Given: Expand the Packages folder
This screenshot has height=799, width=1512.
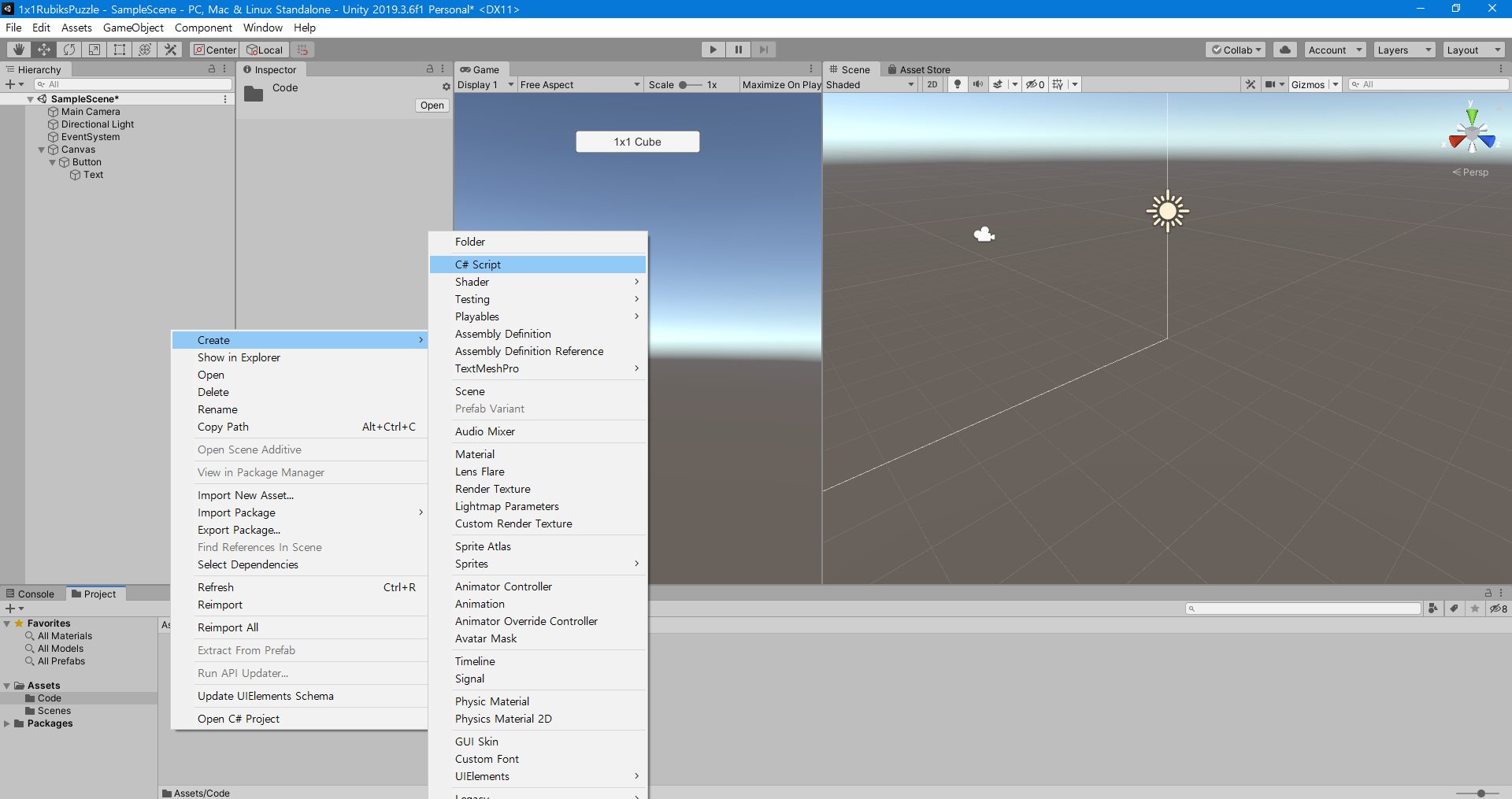Looking at the screenshot, I should coord(7,723).
